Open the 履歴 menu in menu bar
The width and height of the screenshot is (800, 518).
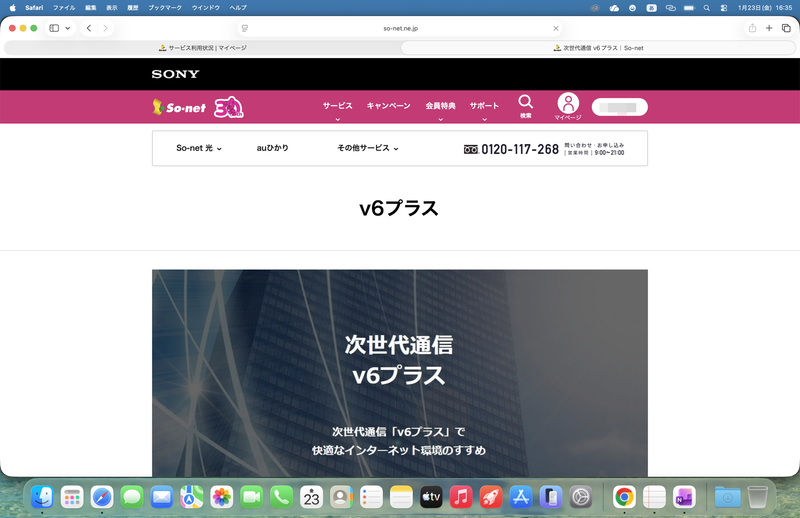(133, 8)
